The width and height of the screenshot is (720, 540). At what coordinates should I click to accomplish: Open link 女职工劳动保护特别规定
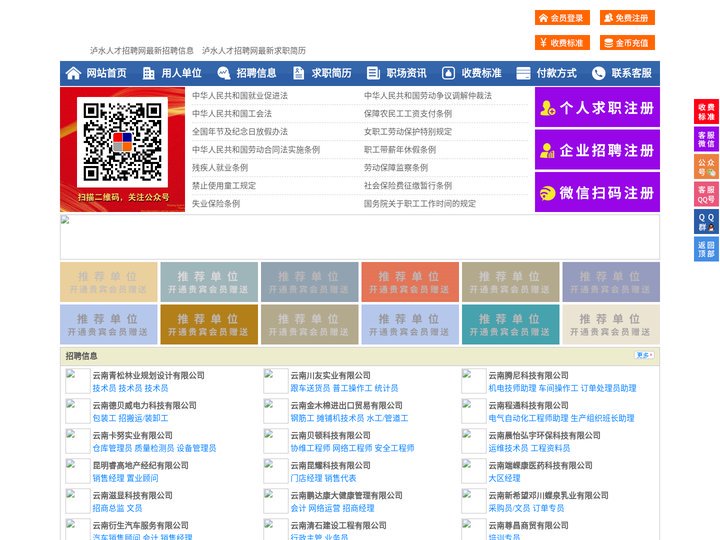tap(408, 131)
